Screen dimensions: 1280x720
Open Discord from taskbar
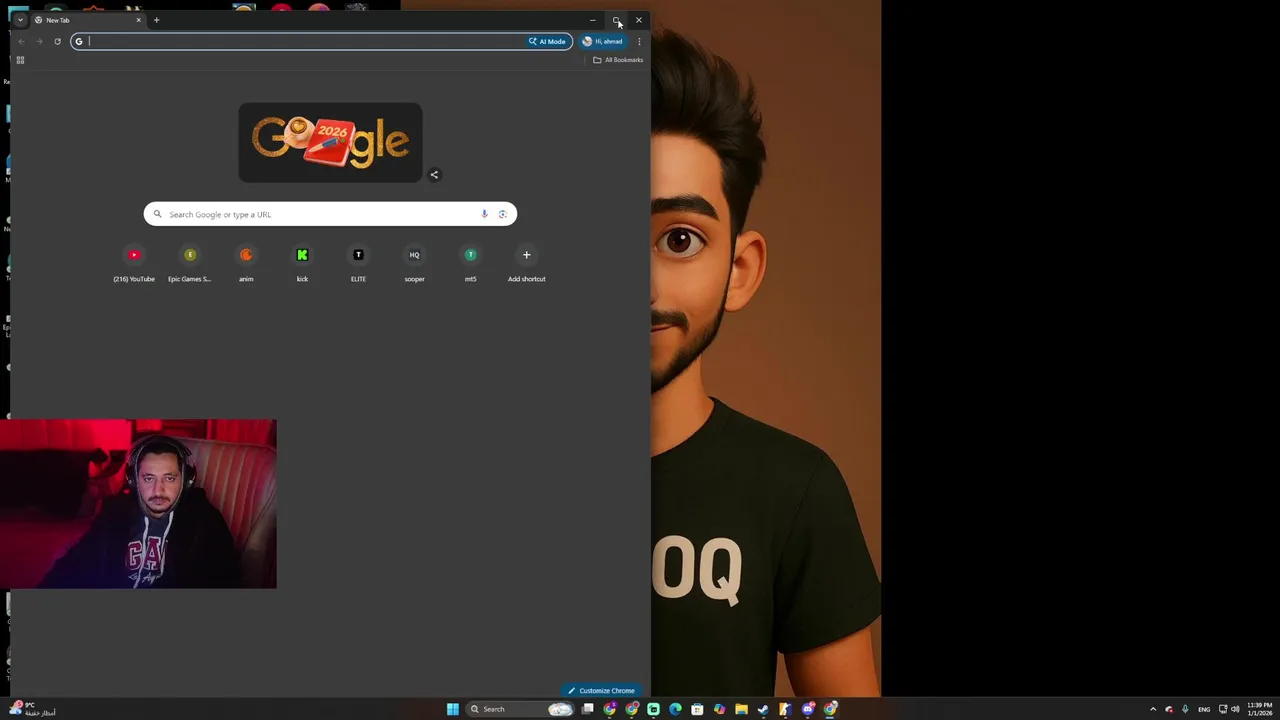point(807,709)
